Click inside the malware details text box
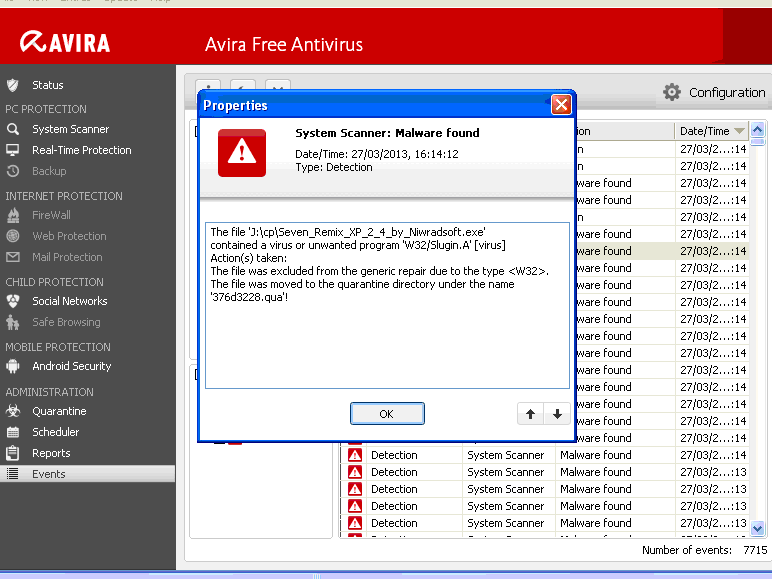 click(387, 305)
